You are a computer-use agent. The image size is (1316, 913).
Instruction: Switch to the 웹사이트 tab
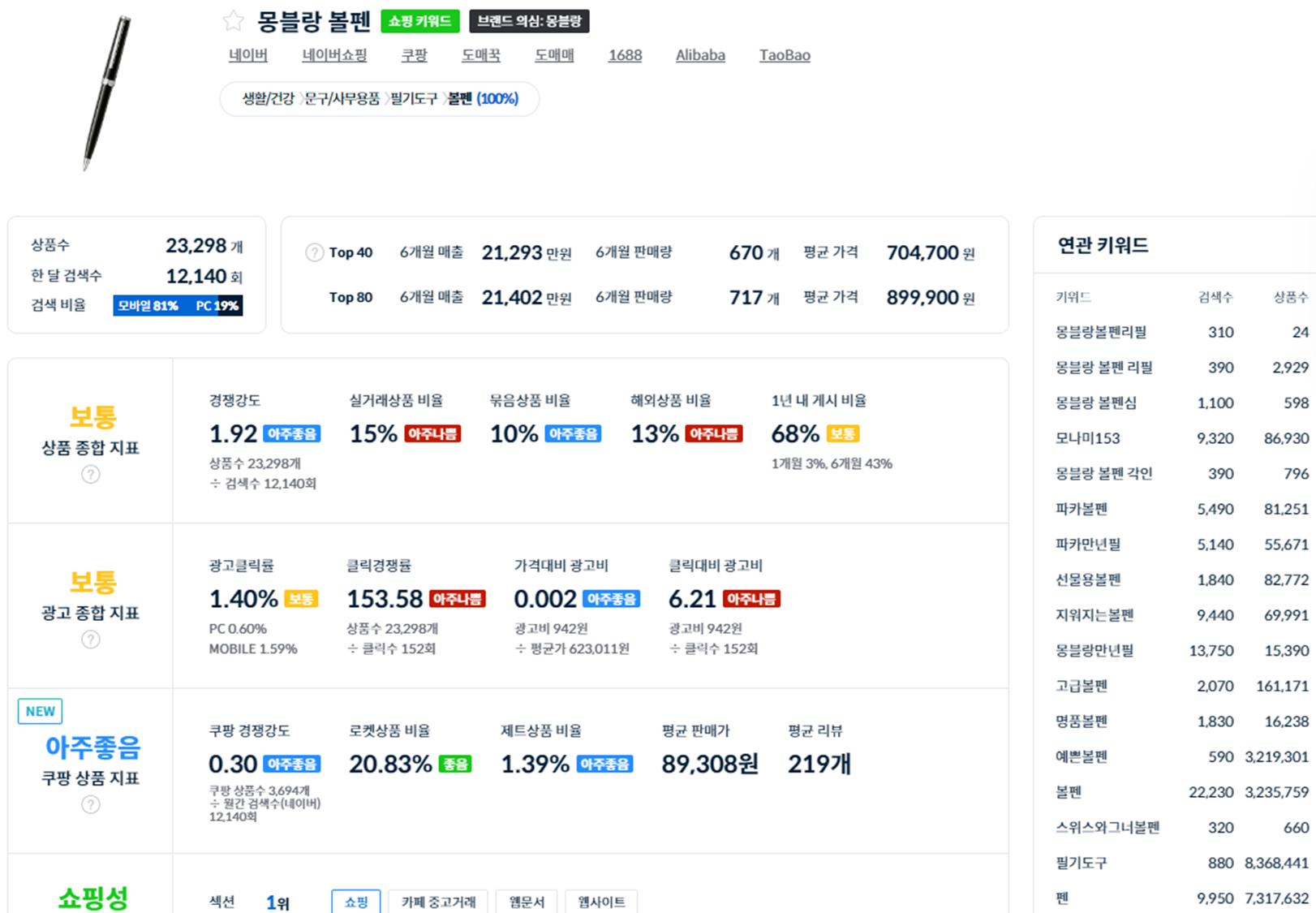[x=601, y=902]
